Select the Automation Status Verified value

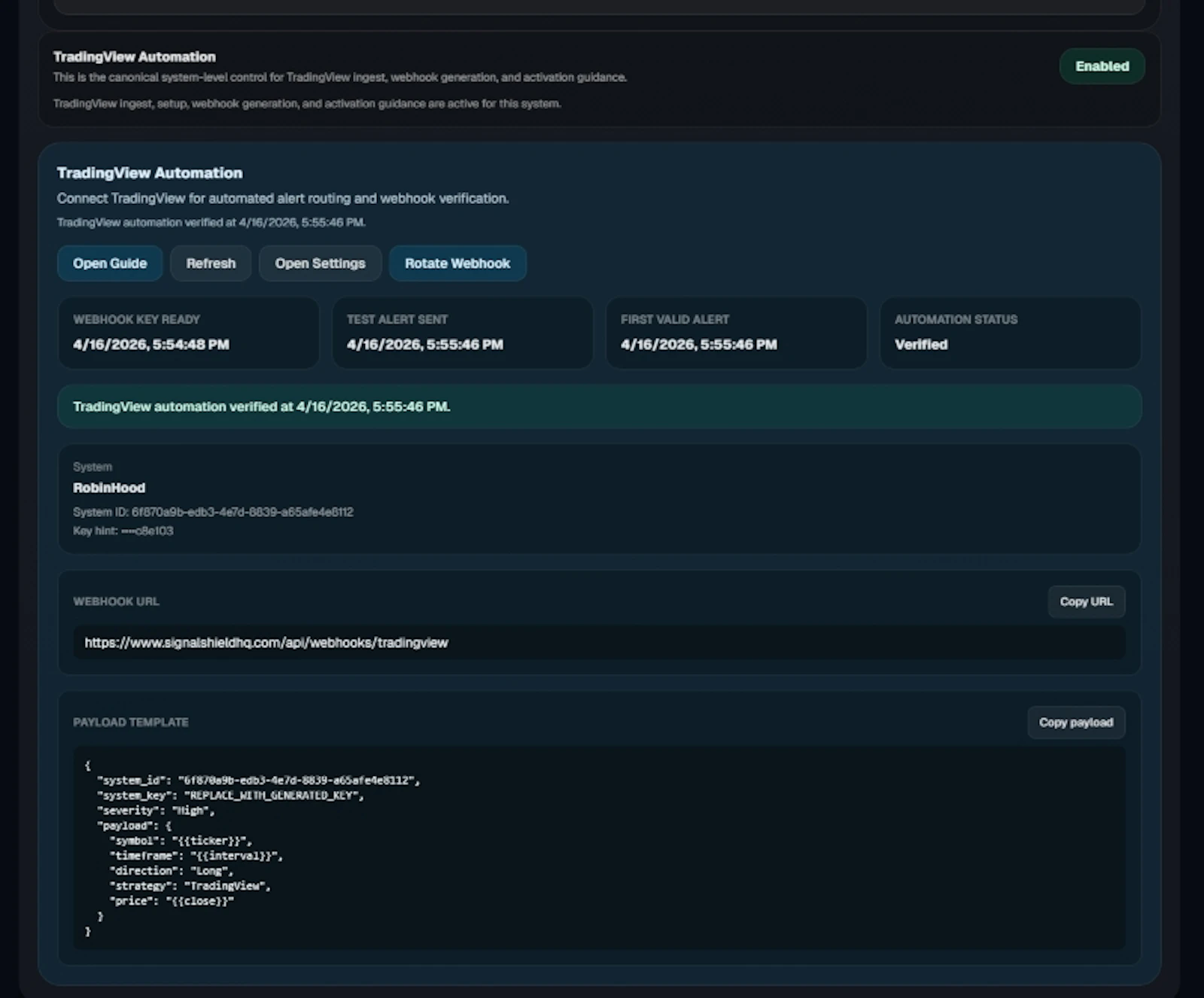tap(921, 345)
